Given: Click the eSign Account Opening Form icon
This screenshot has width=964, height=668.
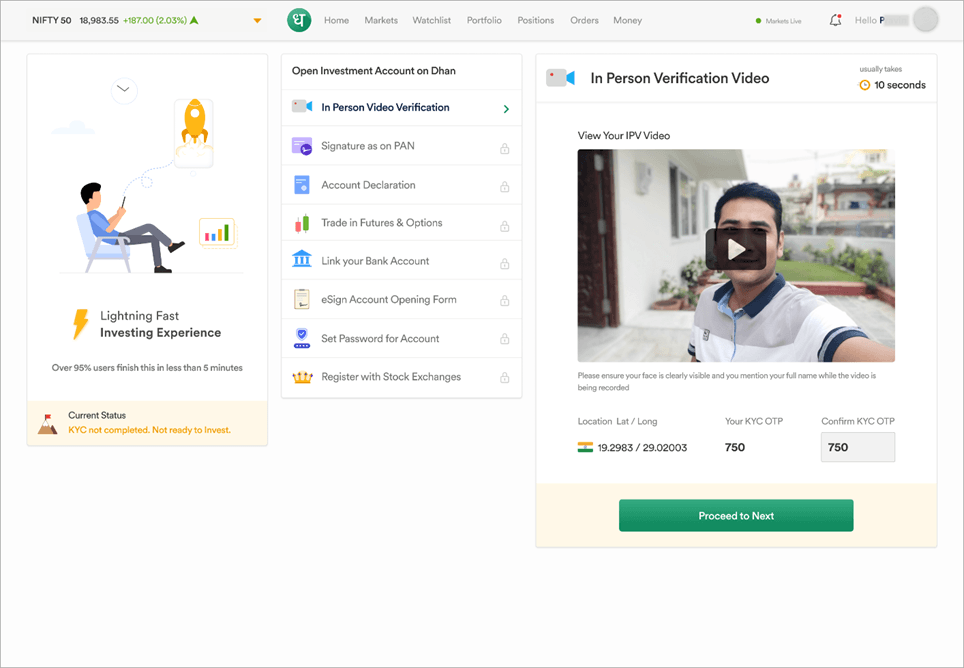Looking at the screenshot, I should click(x=301, y=299).
